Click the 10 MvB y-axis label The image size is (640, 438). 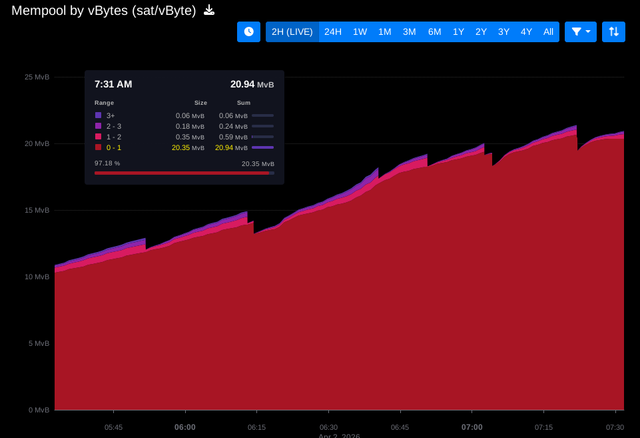[37, 277]
